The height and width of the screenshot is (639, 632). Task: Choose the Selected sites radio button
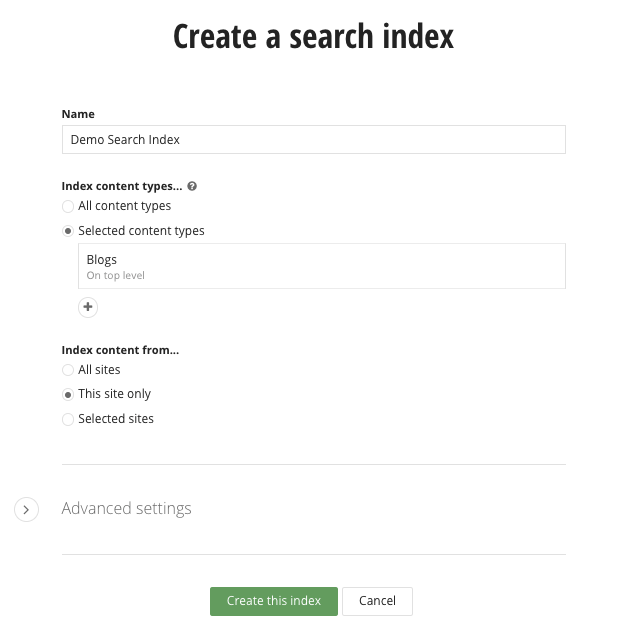pos(68,419)
